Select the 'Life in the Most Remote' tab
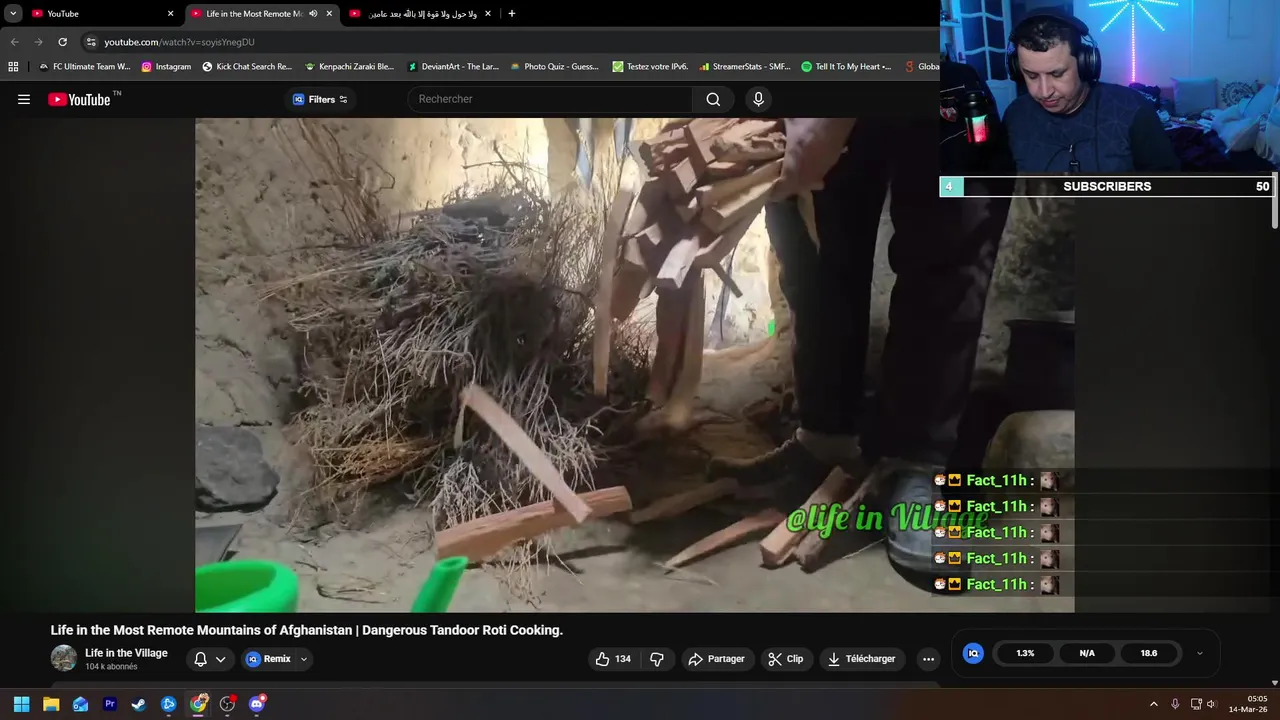 (x=253, y=14)
